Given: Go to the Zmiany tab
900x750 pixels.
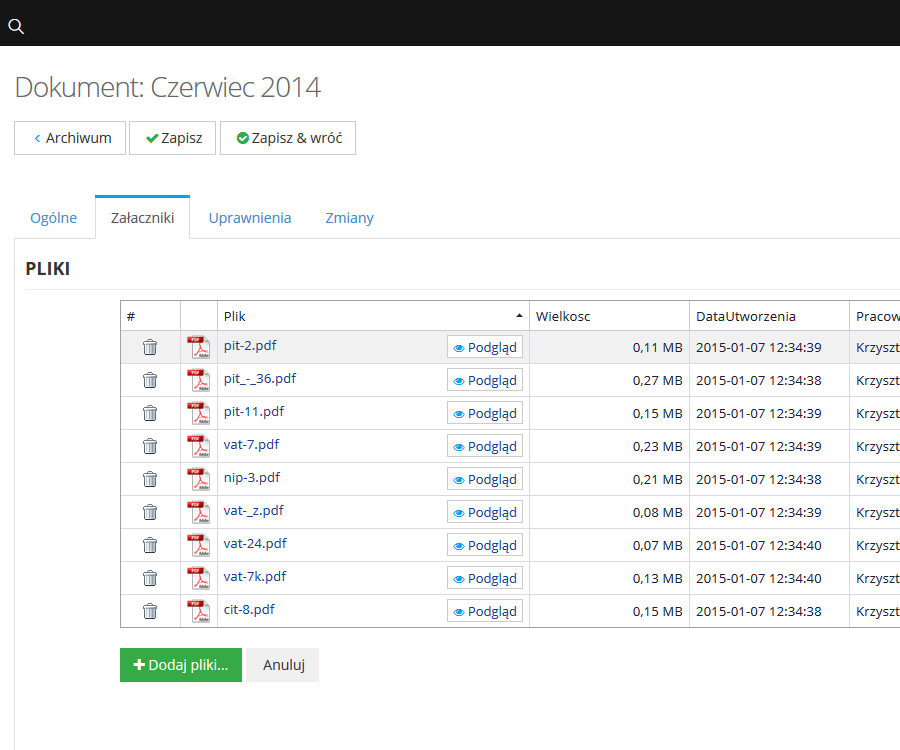Looking at the screenshot, I should tap(350, 218).
